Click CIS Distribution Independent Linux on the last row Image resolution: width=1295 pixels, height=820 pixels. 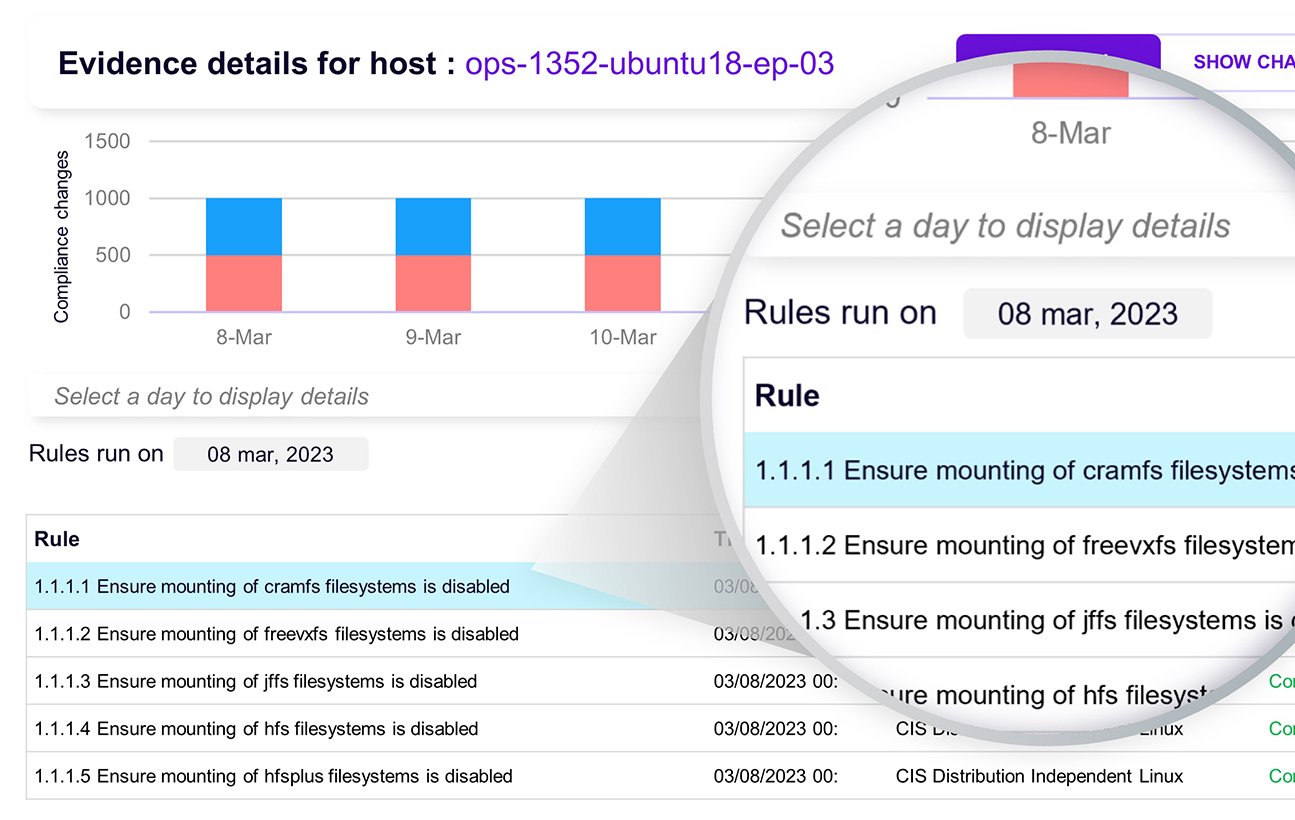(x=1038, y=776)
